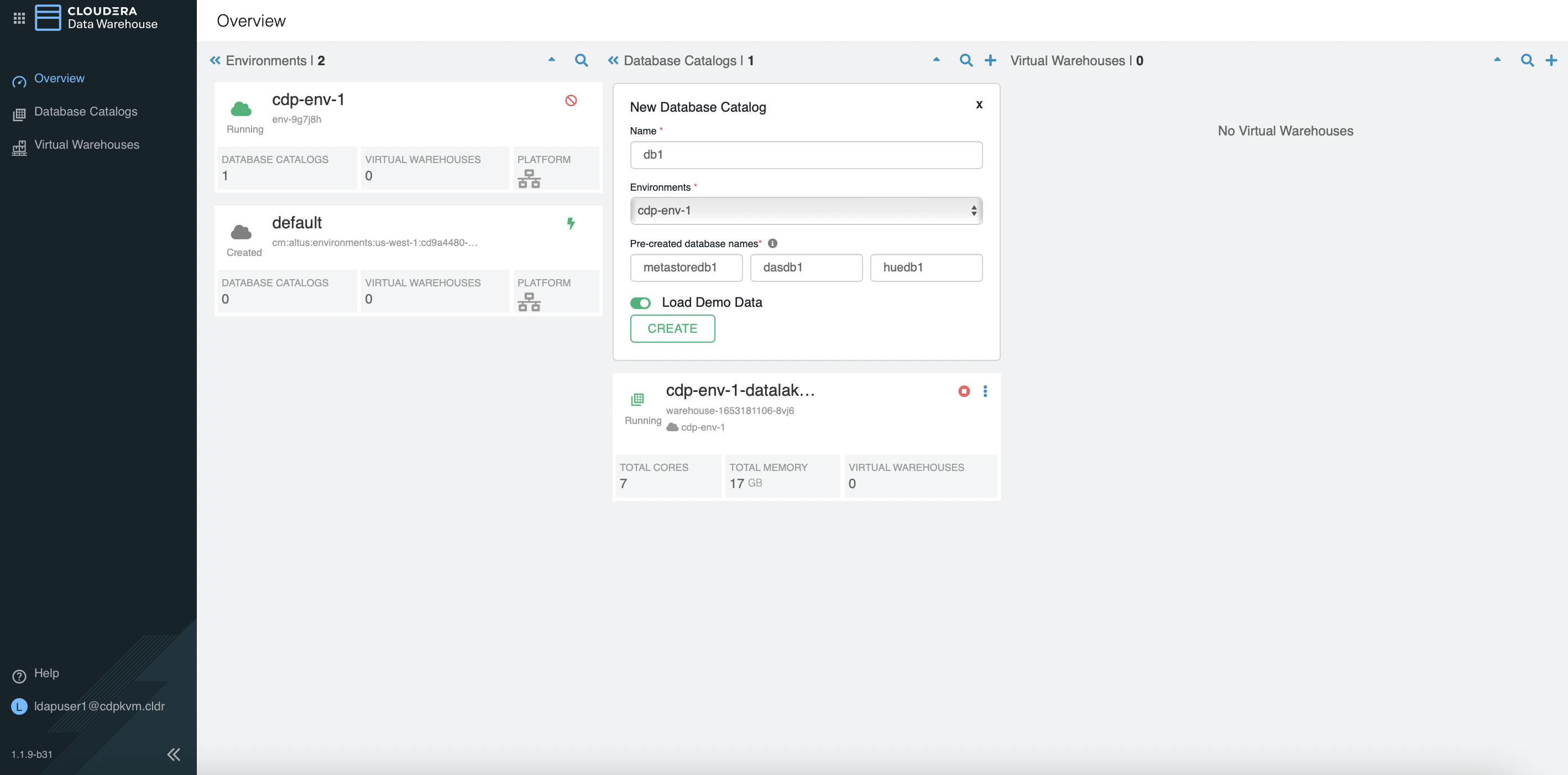Toggle Load Demo Data switch
This screenshot has width=1568, height=775.
tap(640, 302)
